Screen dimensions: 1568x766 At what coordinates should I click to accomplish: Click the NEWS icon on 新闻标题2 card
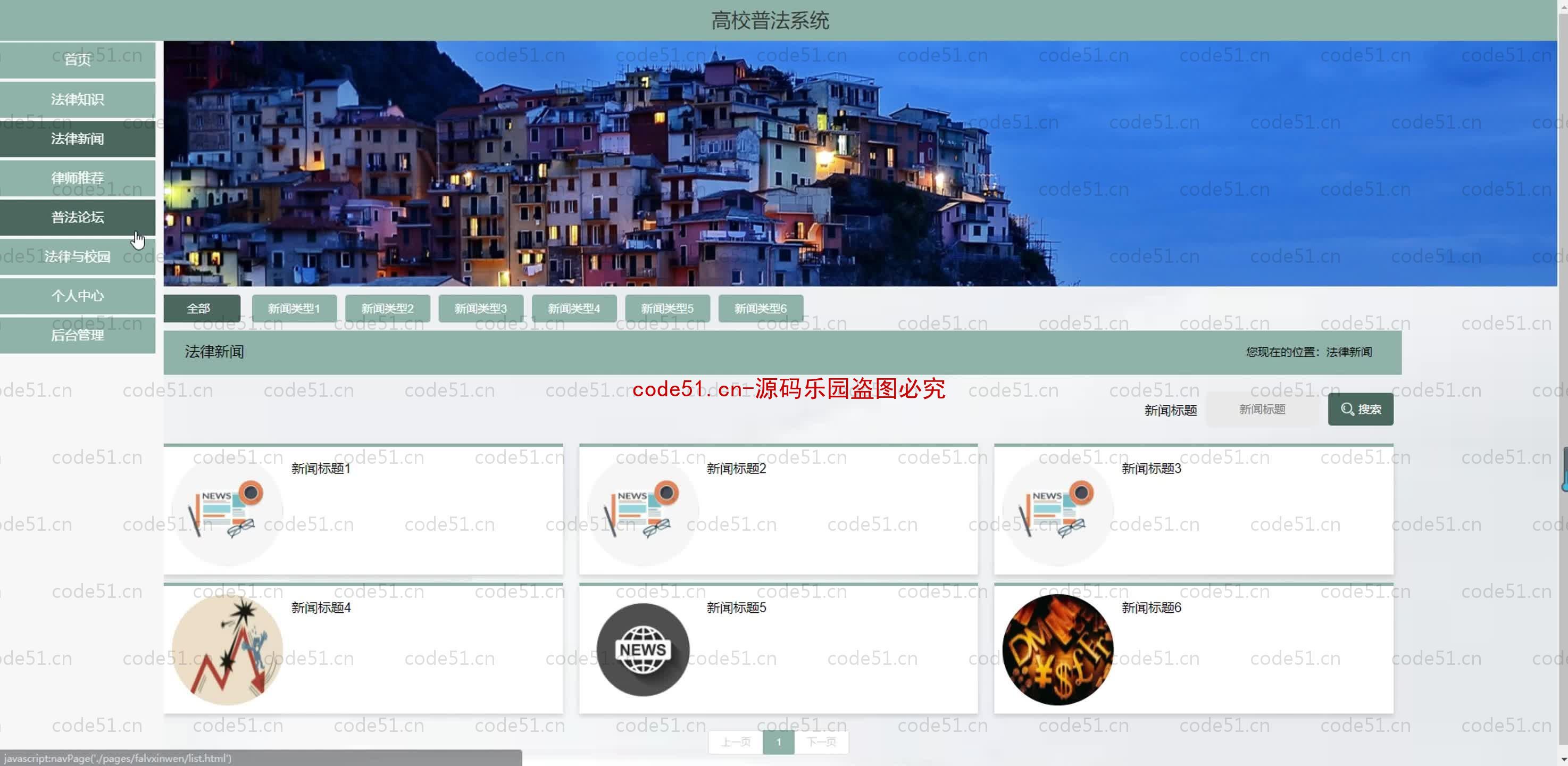coord(641,509)
